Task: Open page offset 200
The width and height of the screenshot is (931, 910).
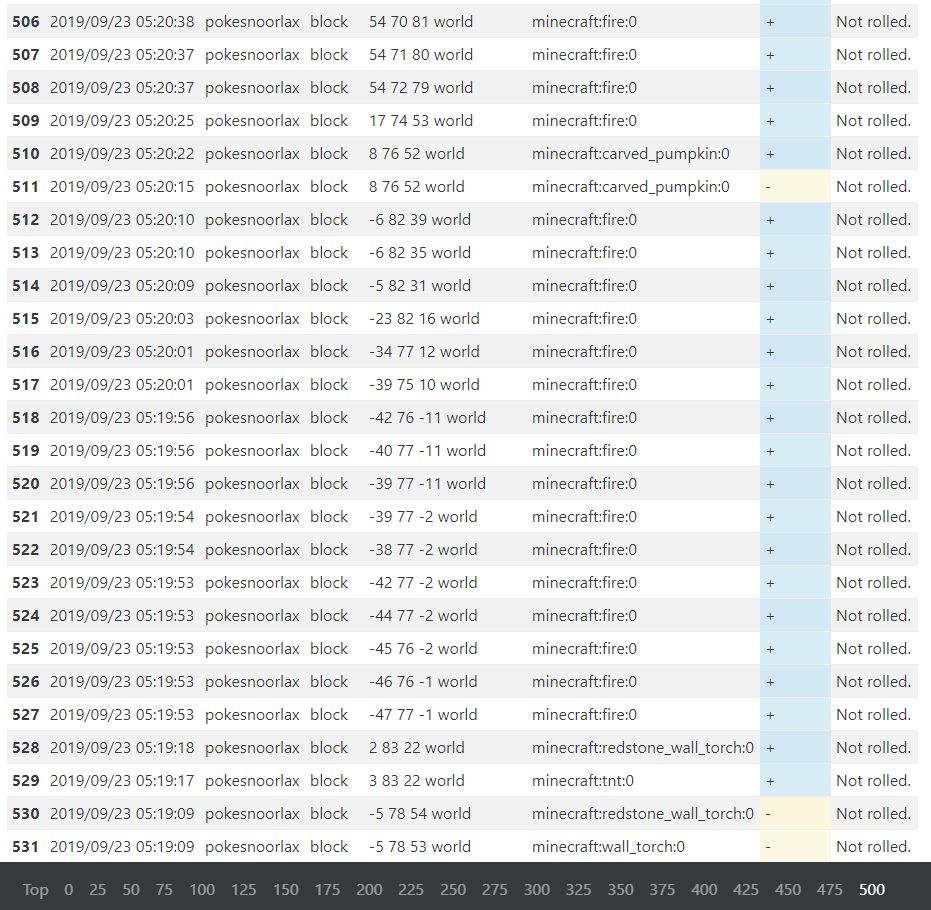Action: (369, 889)
